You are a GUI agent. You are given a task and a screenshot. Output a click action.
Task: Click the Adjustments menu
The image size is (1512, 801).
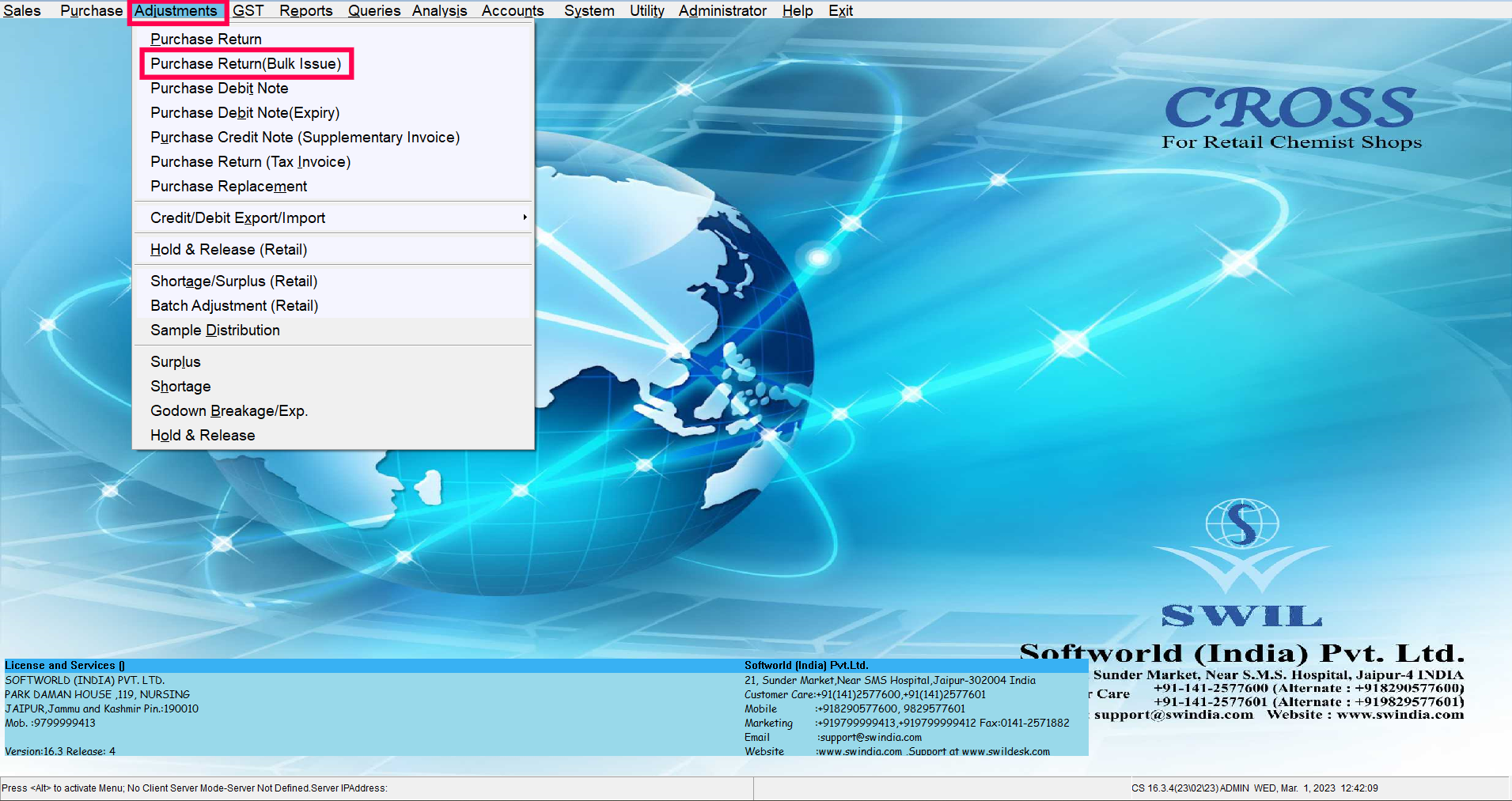tap(176, 10)
